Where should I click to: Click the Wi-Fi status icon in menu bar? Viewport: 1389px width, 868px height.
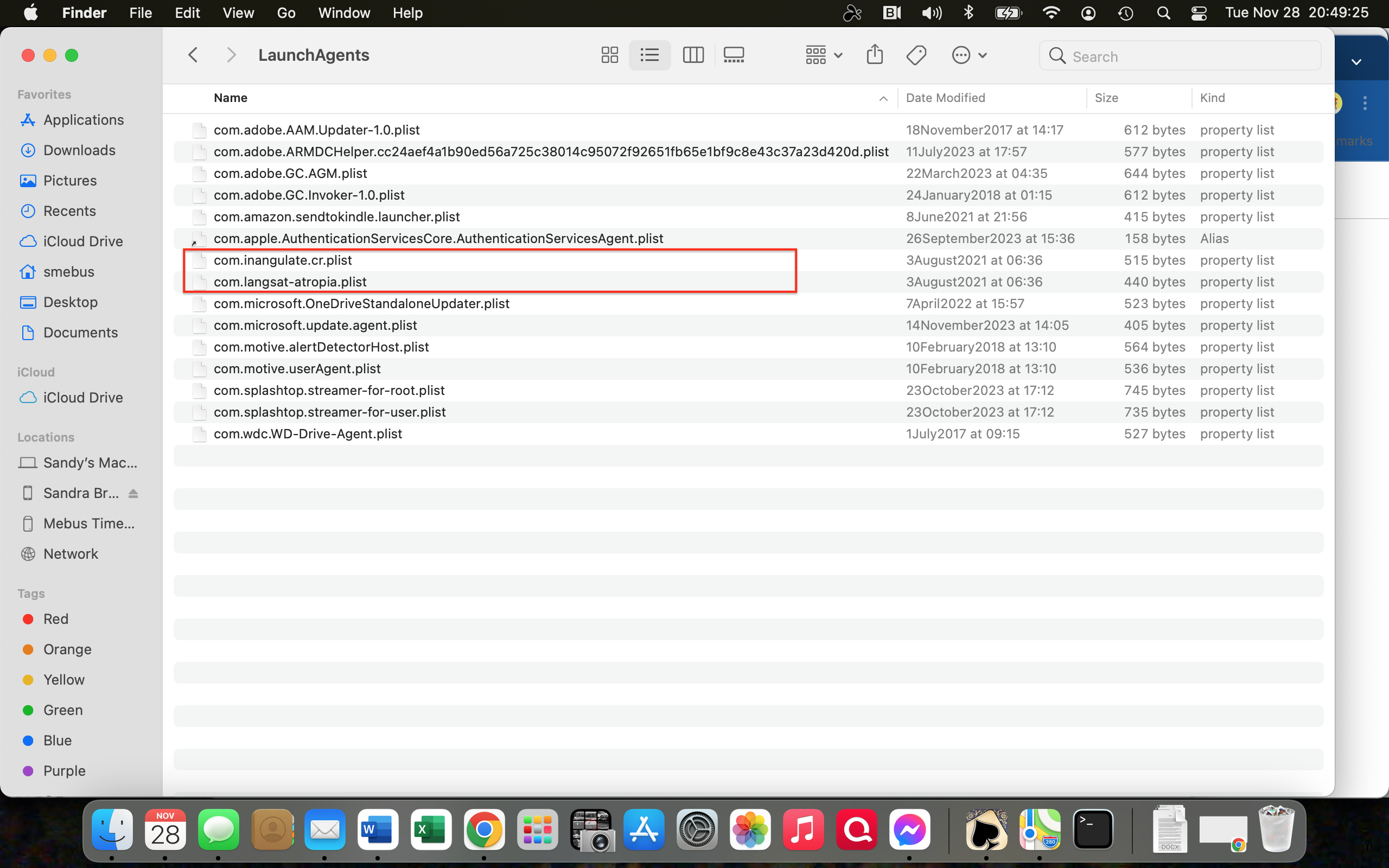point(1050,12)
